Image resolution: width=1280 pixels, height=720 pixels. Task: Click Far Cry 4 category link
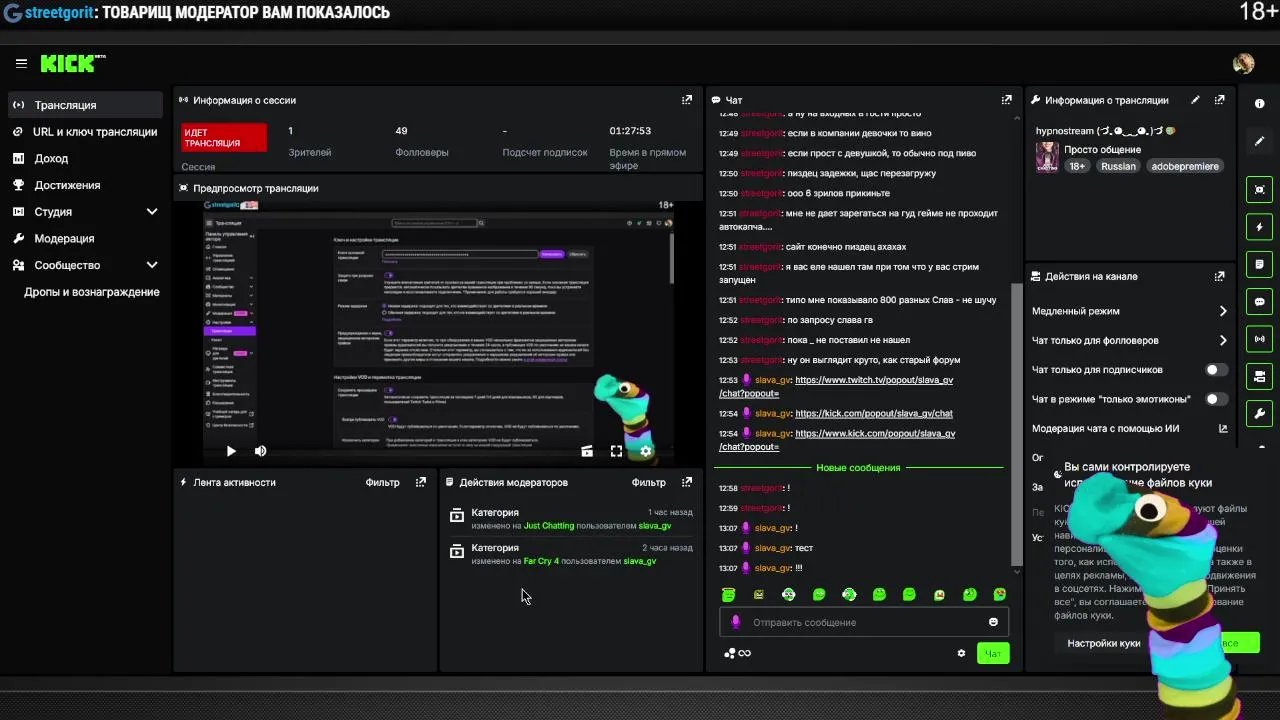point(541,561)
